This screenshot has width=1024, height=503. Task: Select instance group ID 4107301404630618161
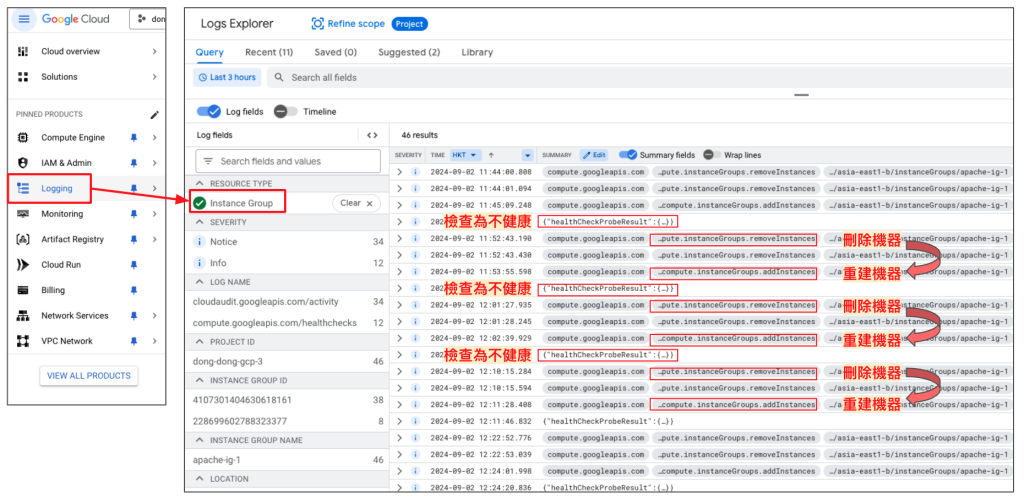pyautogui.click(x=242, y=400)
